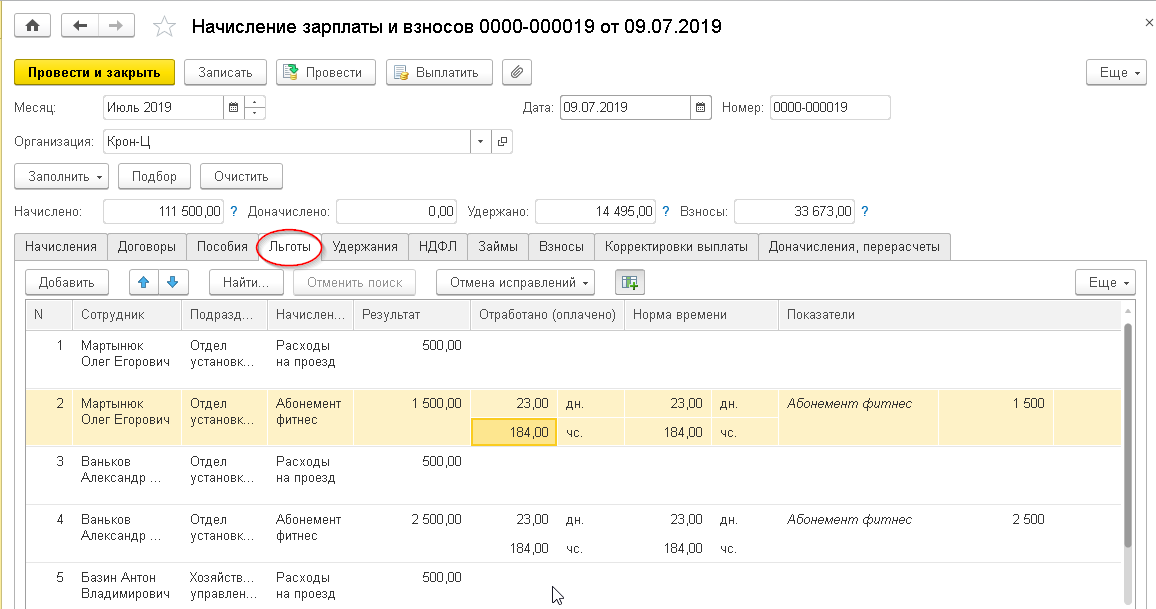Click the Выплатить button
The image size is (1156, 609).
pos(439,72)
